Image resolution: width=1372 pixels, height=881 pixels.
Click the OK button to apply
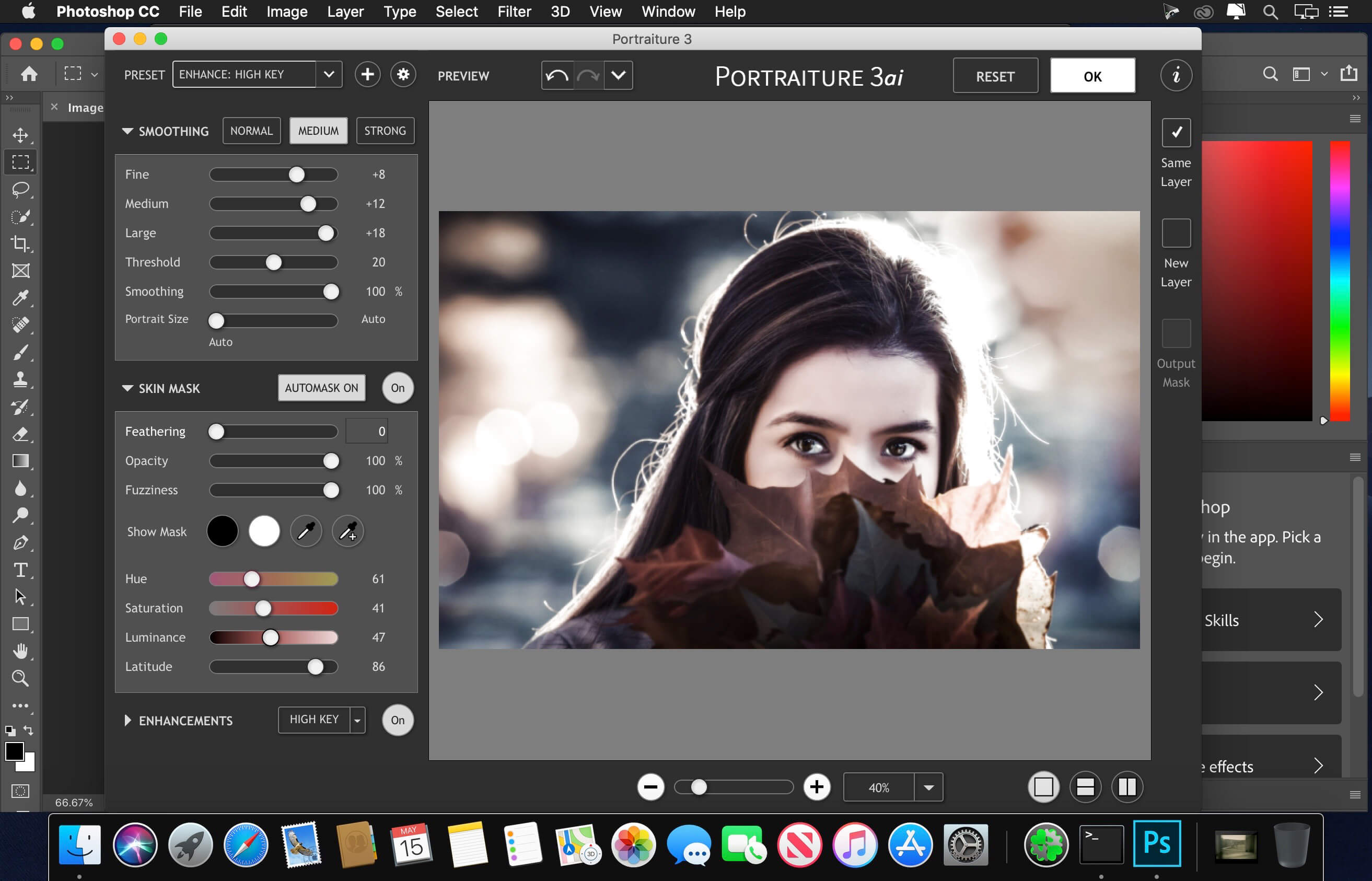point(1093,75)
